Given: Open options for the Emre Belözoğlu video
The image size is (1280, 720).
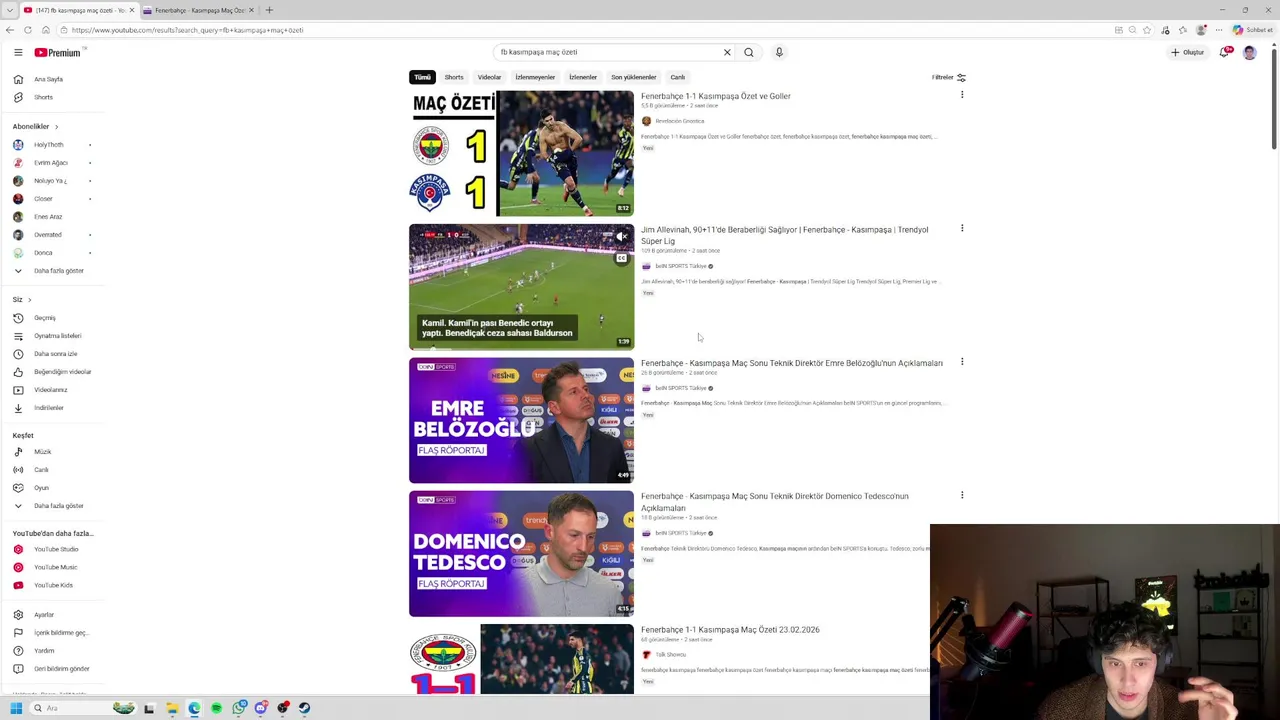Looking at the screenshot, I should pyautogui.click(x=962, y=361).
